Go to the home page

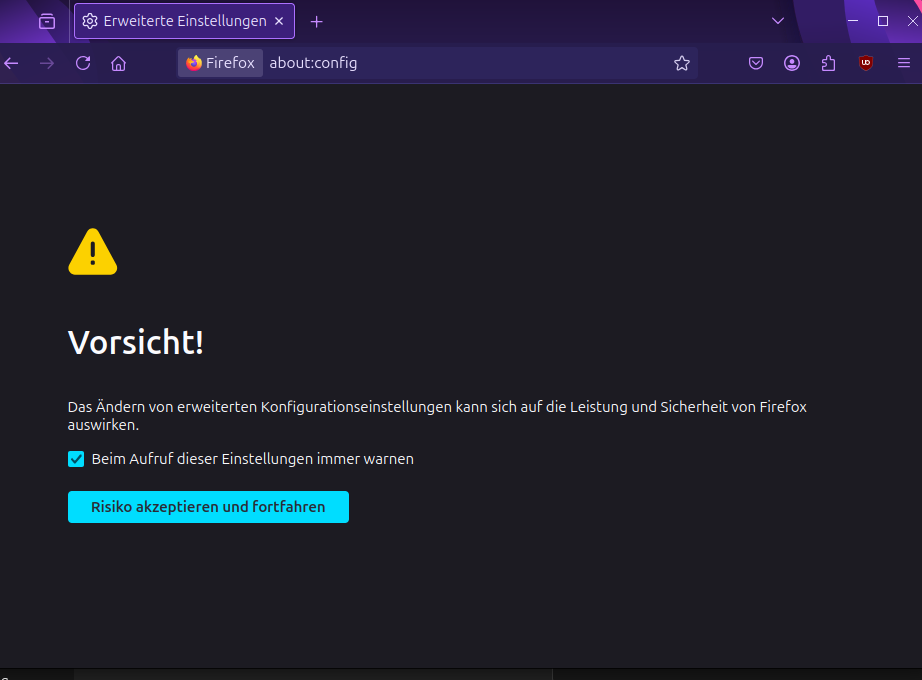[x=118, y=63]
